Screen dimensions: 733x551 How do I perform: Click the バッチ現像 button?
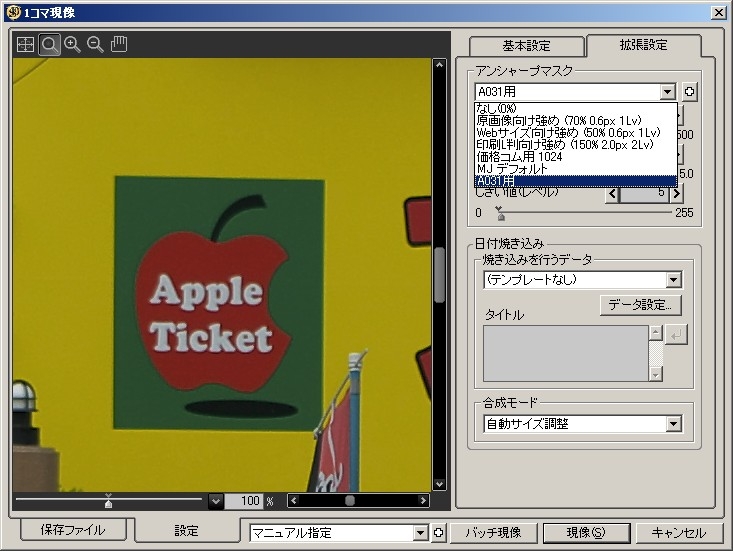(x=493, y=533)
